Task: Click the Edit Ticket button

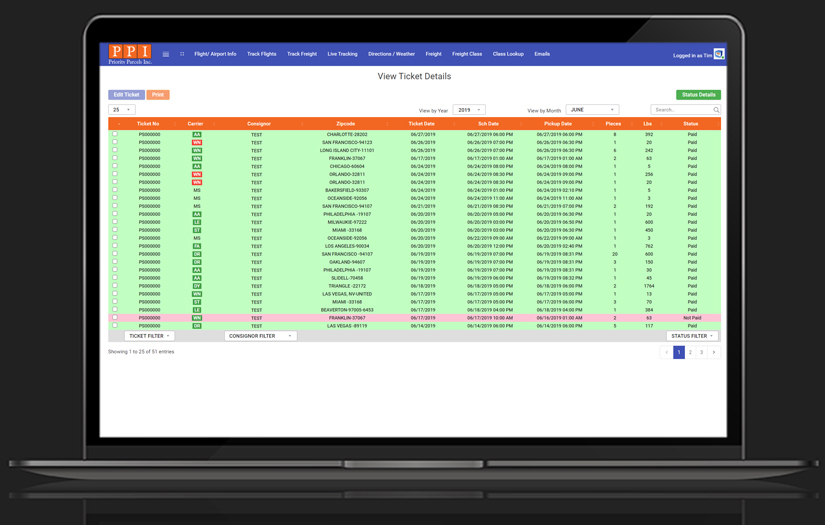Action: tap(126, 95)
